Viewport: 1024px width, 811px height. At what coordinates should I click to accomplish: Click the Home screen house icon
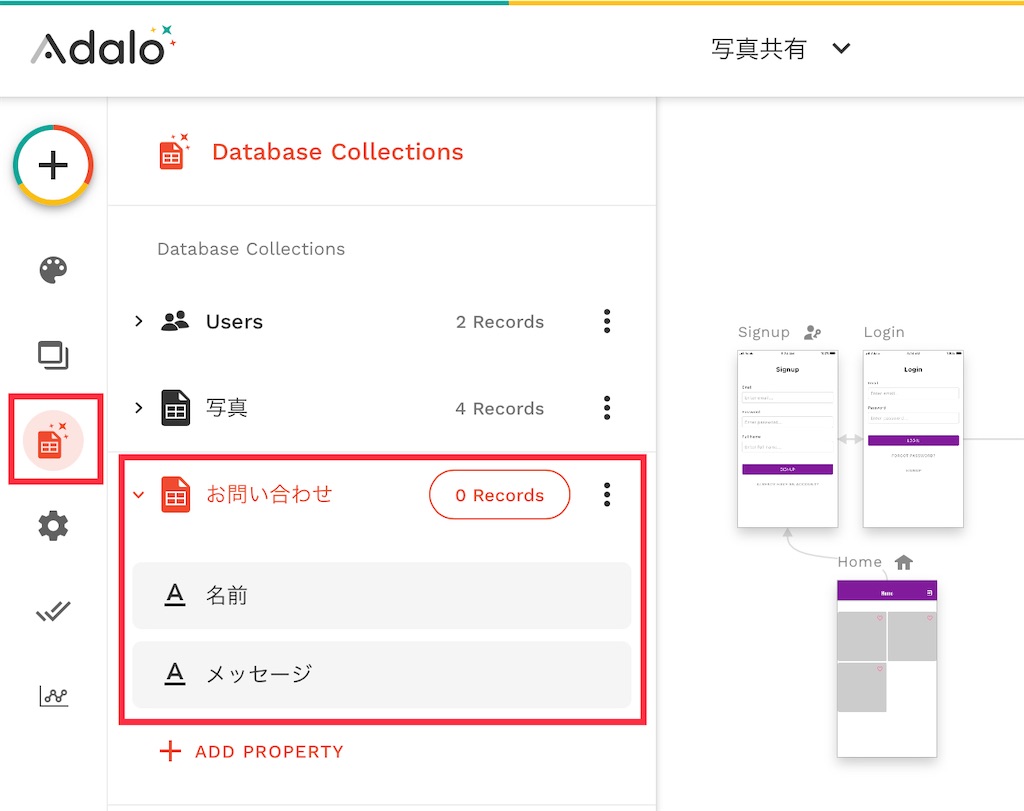click(904, 562)
